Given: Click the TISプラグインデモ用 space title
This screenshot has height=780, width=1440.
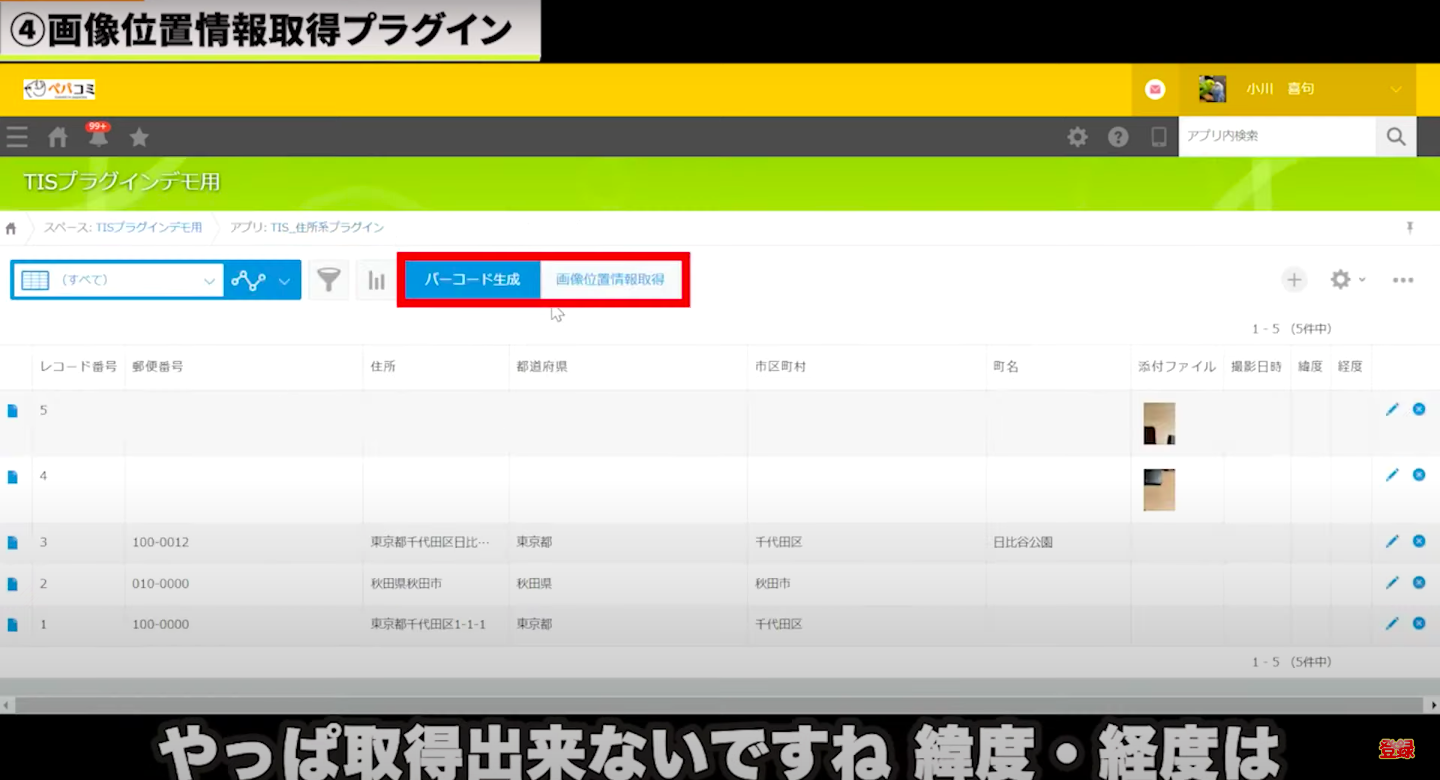Looking at the screenshot, I should coord(121,182).
